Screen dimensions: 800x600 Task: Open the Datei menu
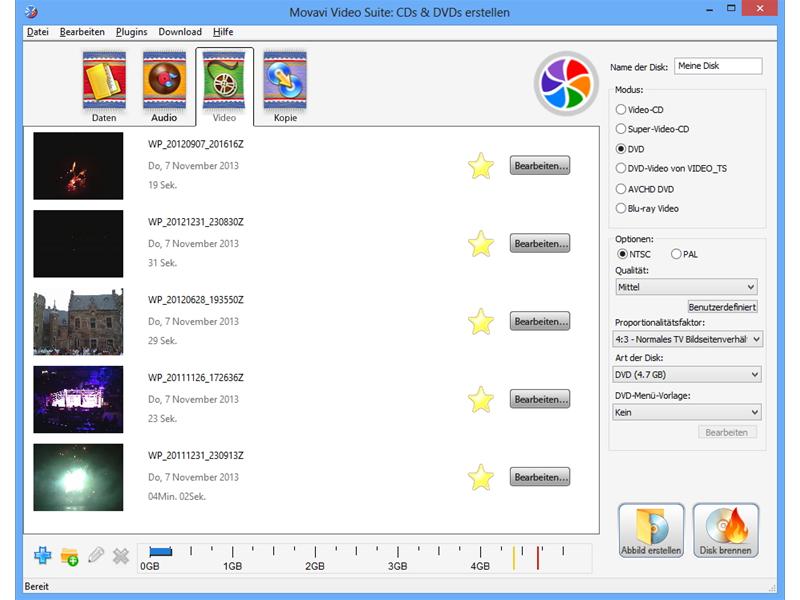[38, 32]
